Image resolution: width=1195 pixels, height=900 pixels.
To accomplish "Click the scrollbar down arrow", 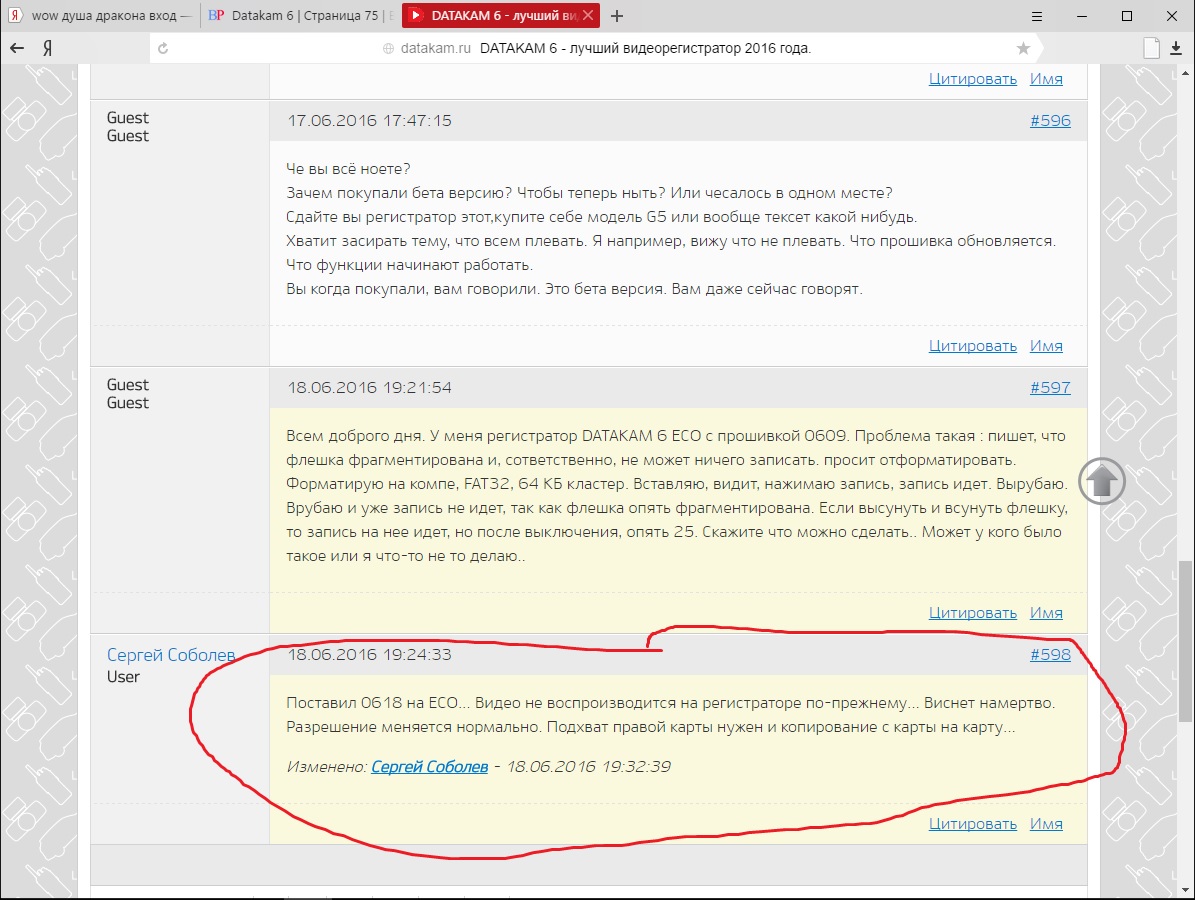I will [x=1185, y=889].
